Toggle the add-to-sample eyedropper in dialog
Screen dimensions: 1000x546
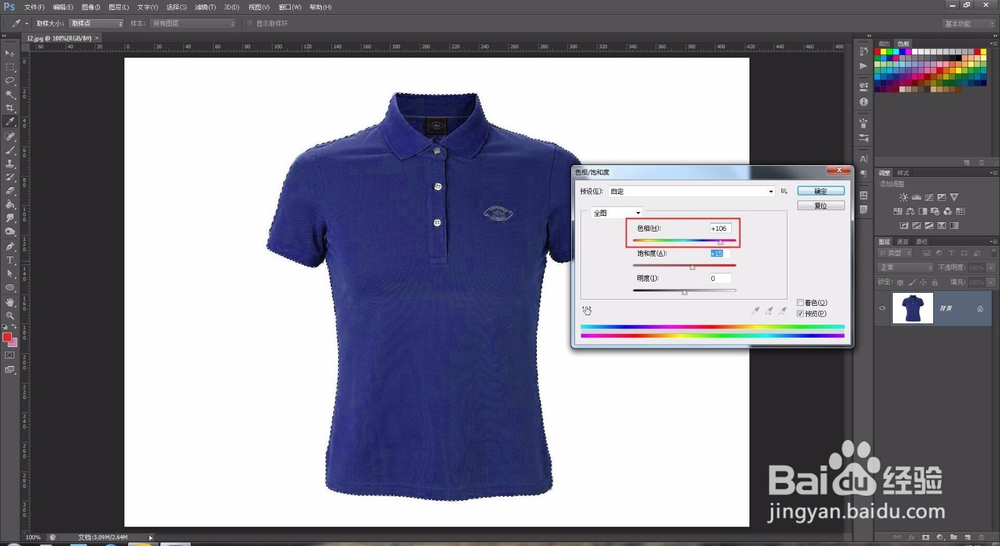coord(769,311)
